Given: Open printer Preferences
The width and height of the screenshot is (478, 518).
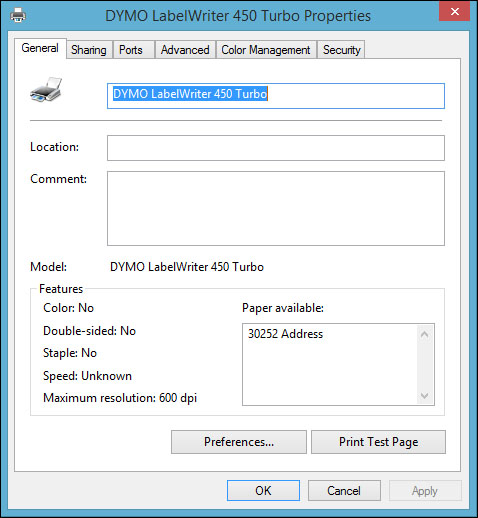Looking at the screenshot, I should coord(239,442).
